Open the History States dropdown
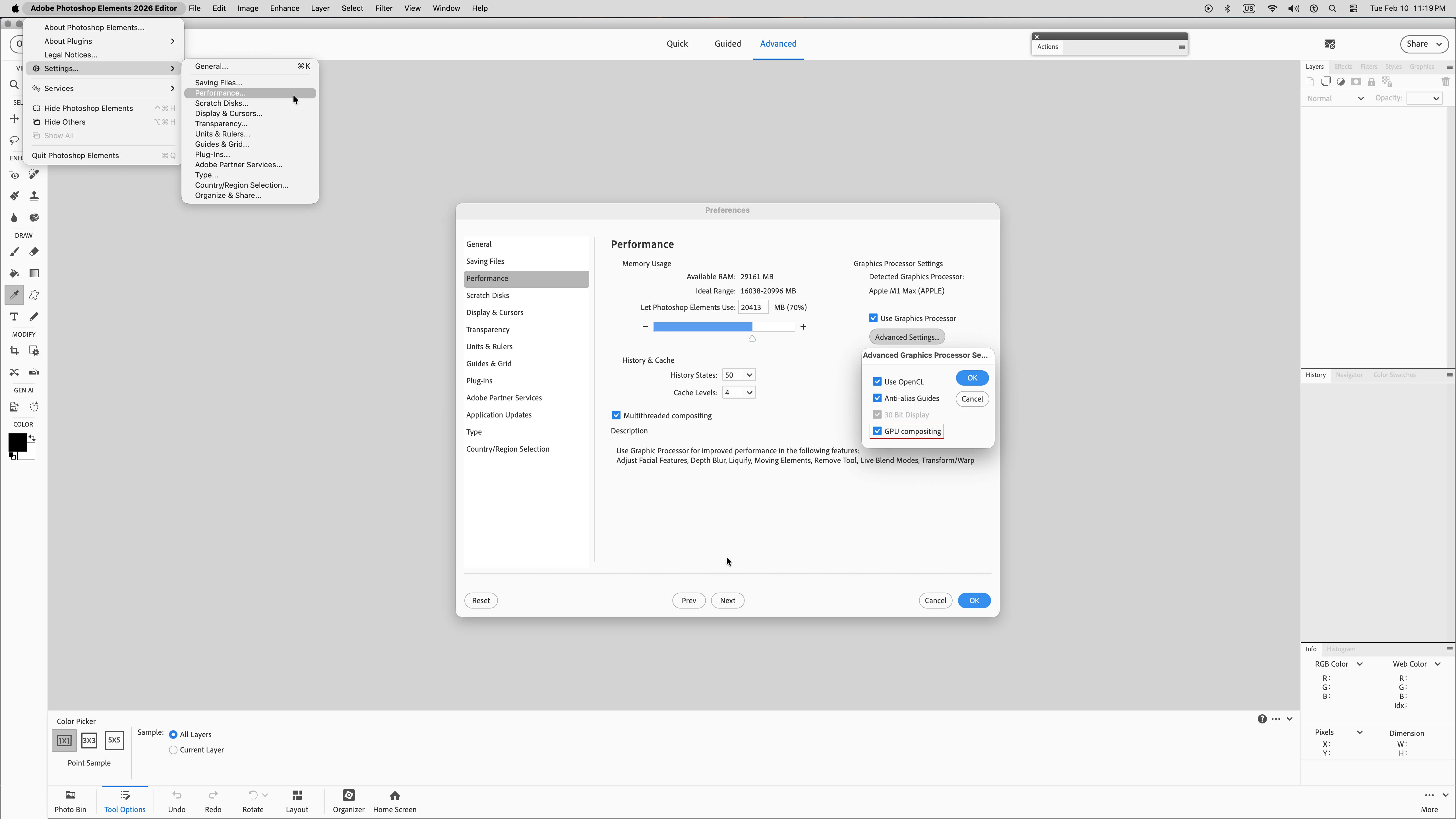1456x819 pixels. (x=738, y=375)
